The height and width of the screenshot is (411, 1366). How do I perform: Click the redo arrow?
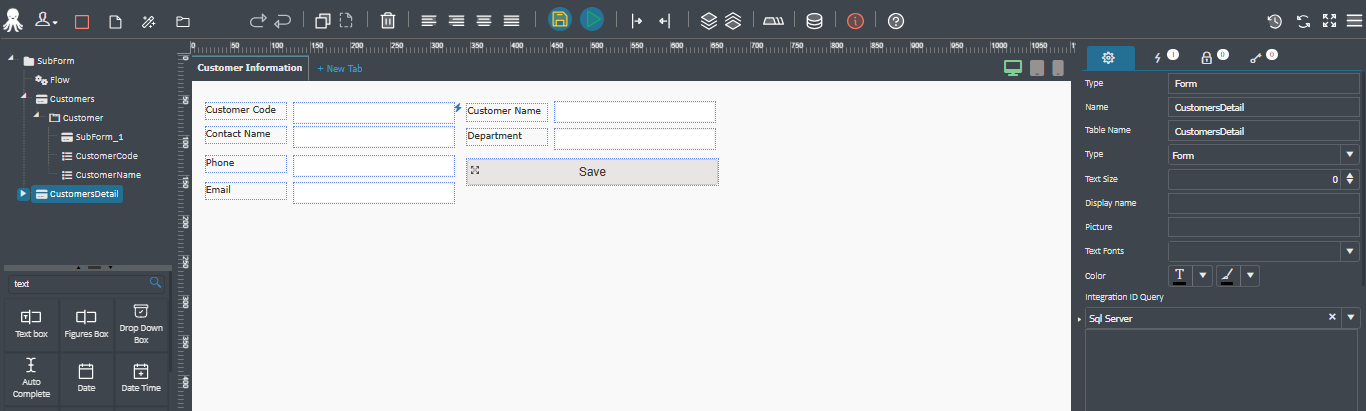258,21
